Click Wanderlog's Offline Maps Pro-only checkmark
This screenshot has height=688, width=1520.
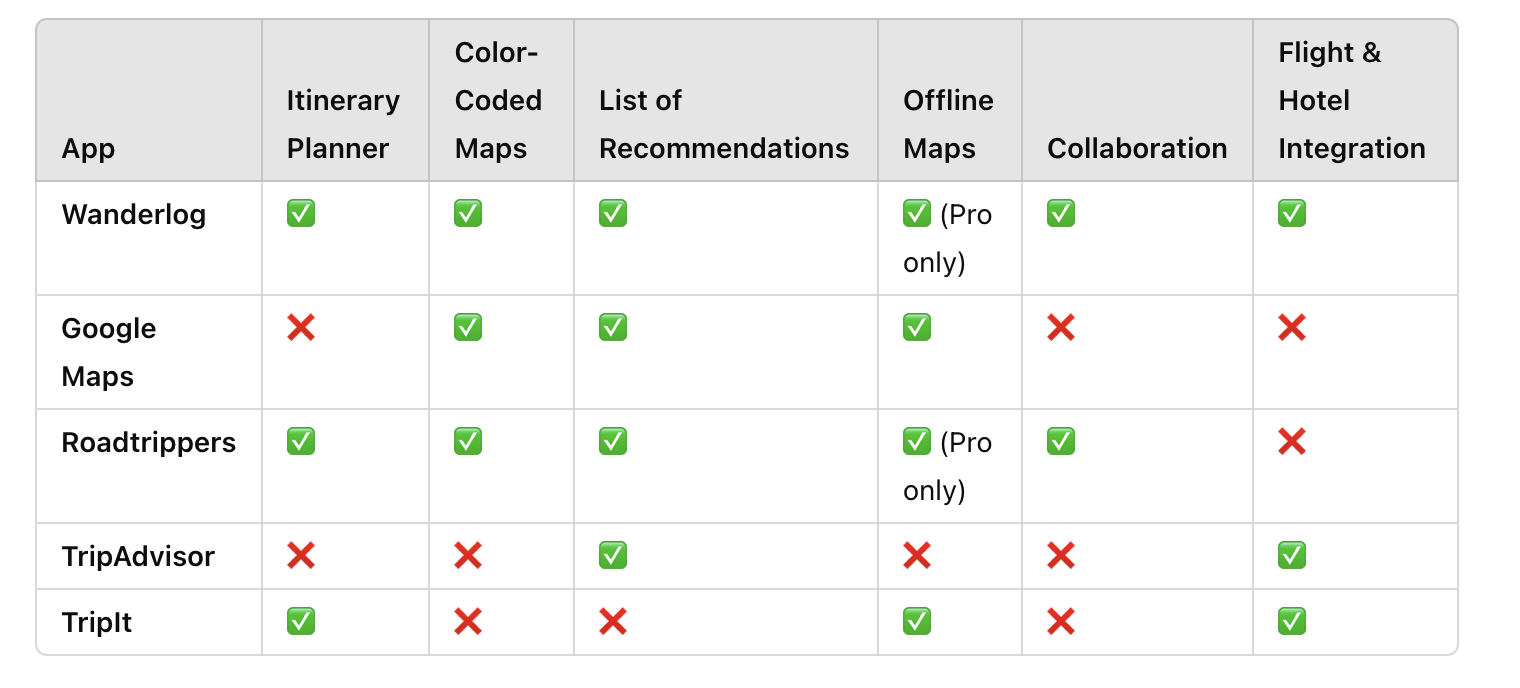pos(917,214)
